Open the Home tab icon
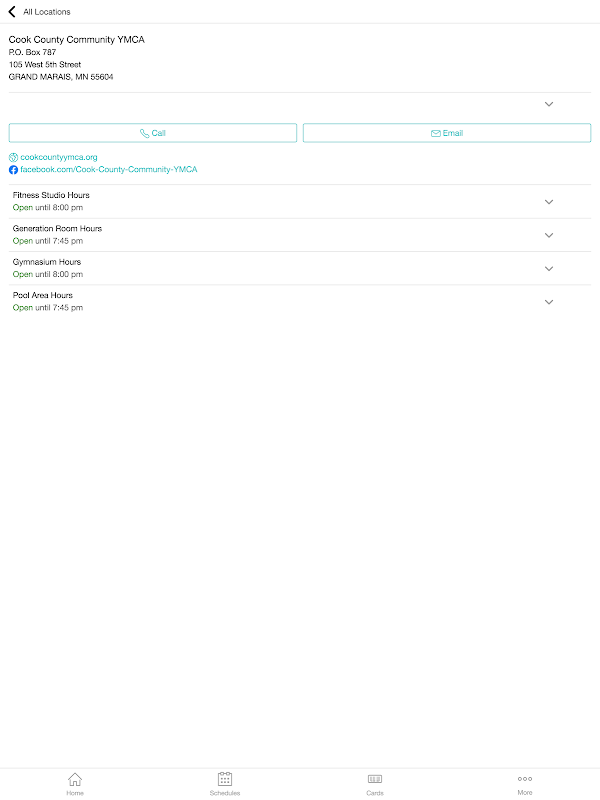Viewport: 600px width, 800px height. (75, 779)
